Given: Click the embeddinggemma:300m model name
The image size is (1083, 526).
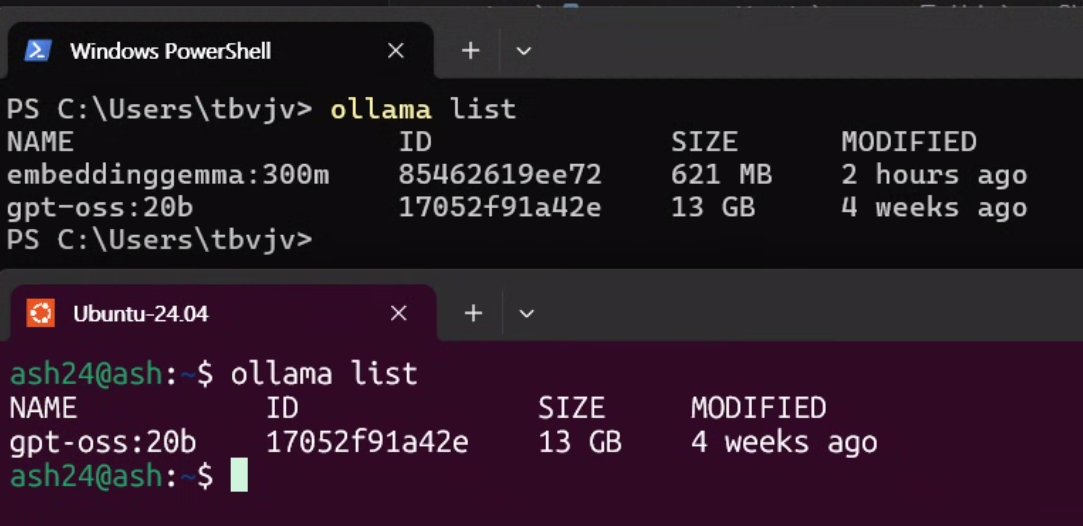Looking at the screenshot, I should (168, 175).
